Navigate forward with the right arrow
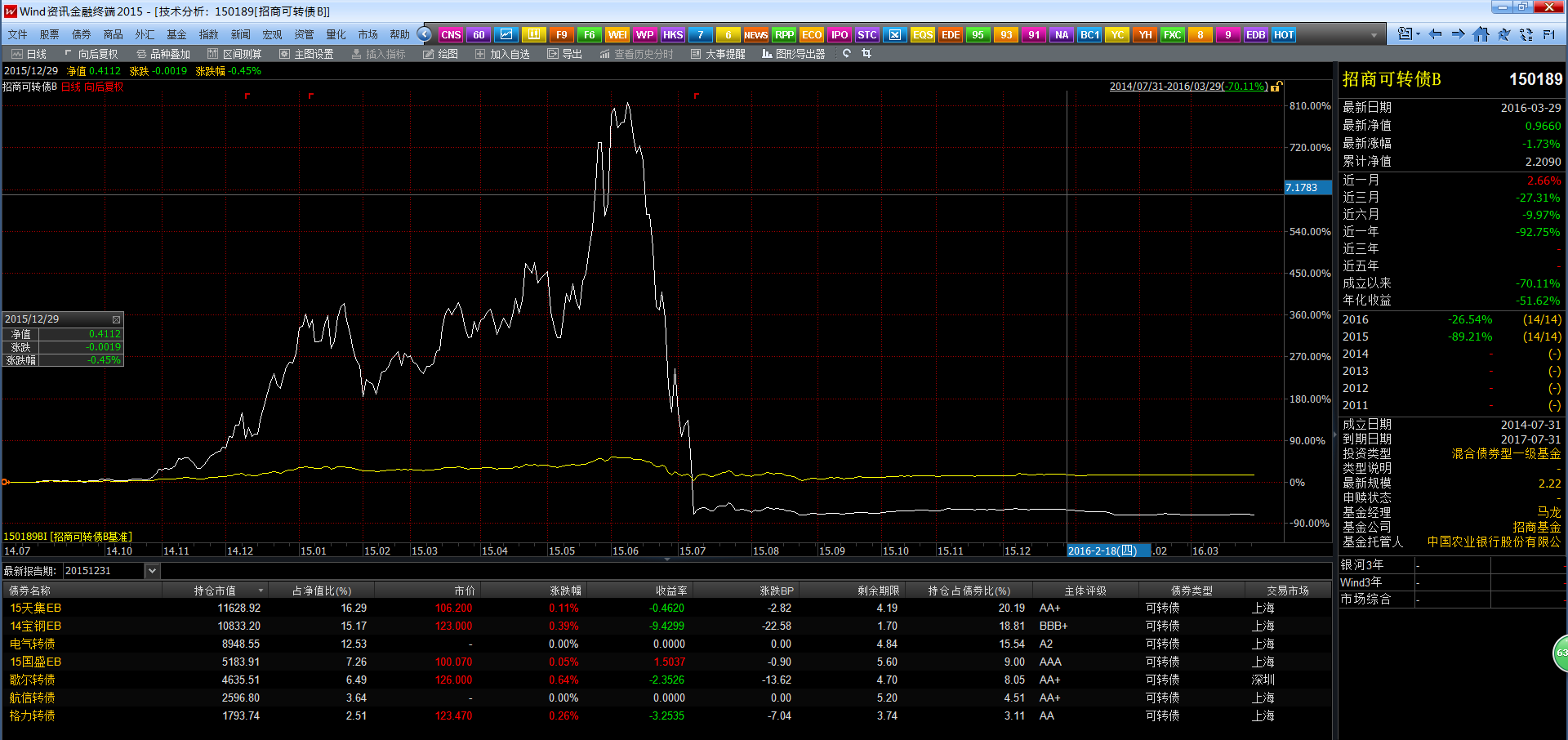 click(x=1458, y=34)
